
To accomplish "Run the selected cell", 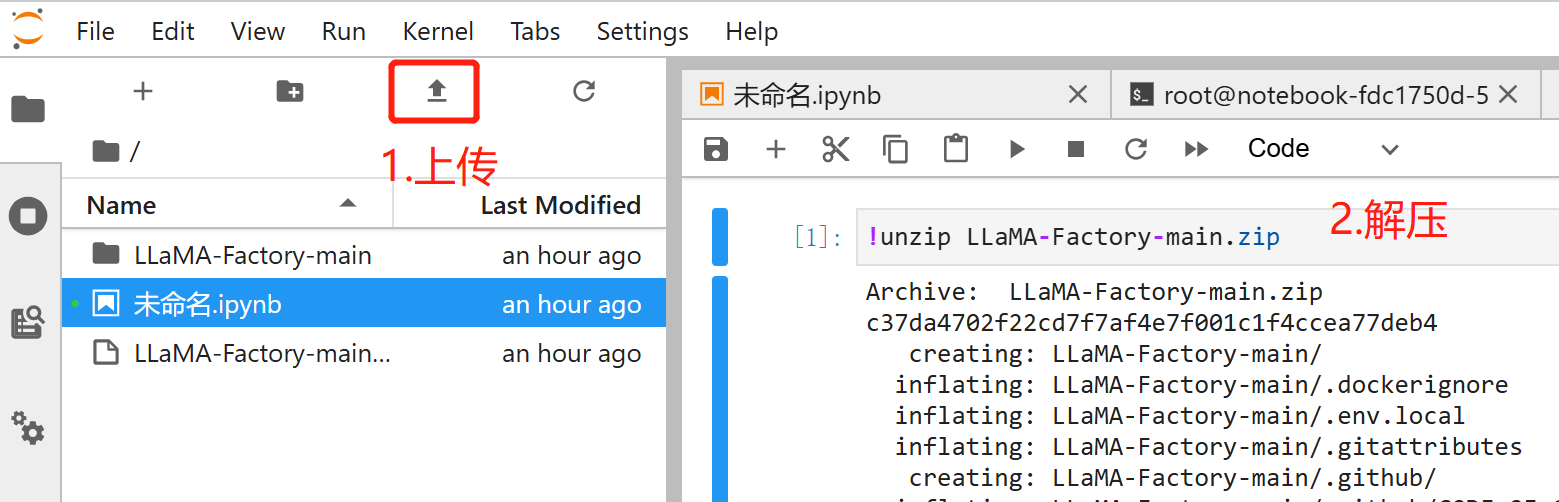I will [x=1017, y=149].
